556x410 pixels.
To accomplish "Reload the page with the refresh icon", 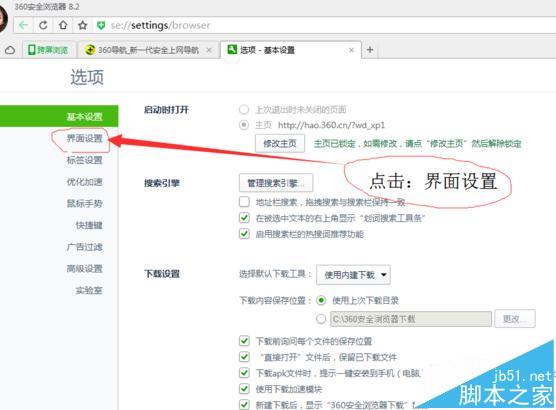I will (43, 25).
